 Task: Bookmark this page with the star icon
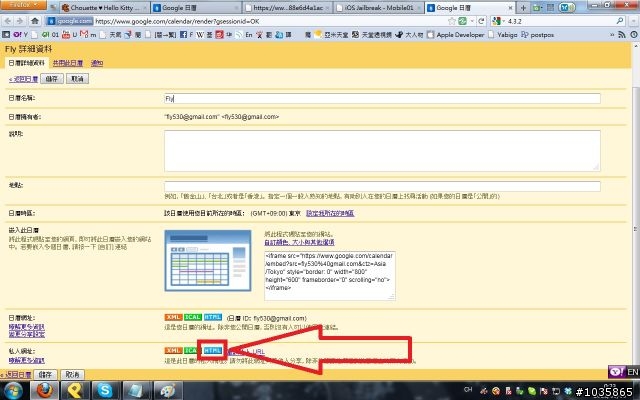(x=452, y=21)
